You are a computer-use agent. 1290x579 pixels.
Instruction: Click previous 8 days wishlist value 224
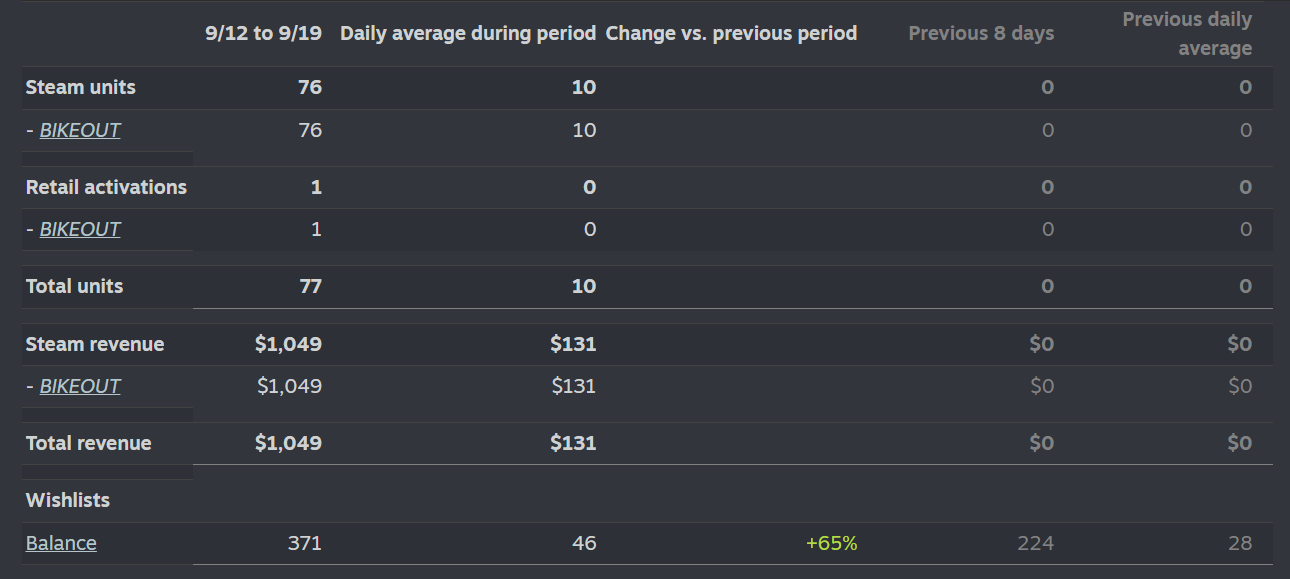point(1035,543)
